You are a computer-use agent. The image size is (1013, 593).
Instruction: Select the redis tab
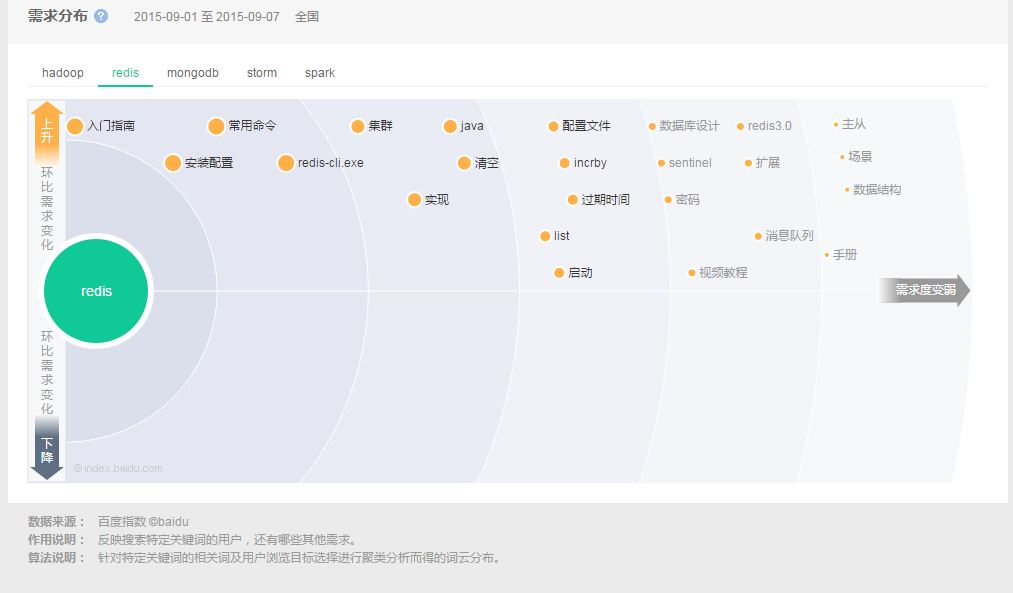coord(125,73)
